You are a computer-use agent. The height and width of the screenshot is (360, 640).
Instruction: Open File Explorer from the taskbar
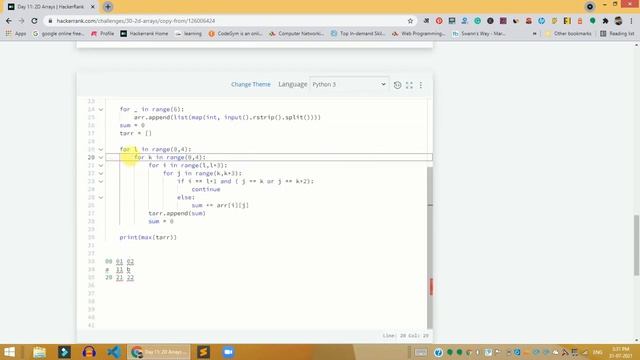[x=39, y=352]
